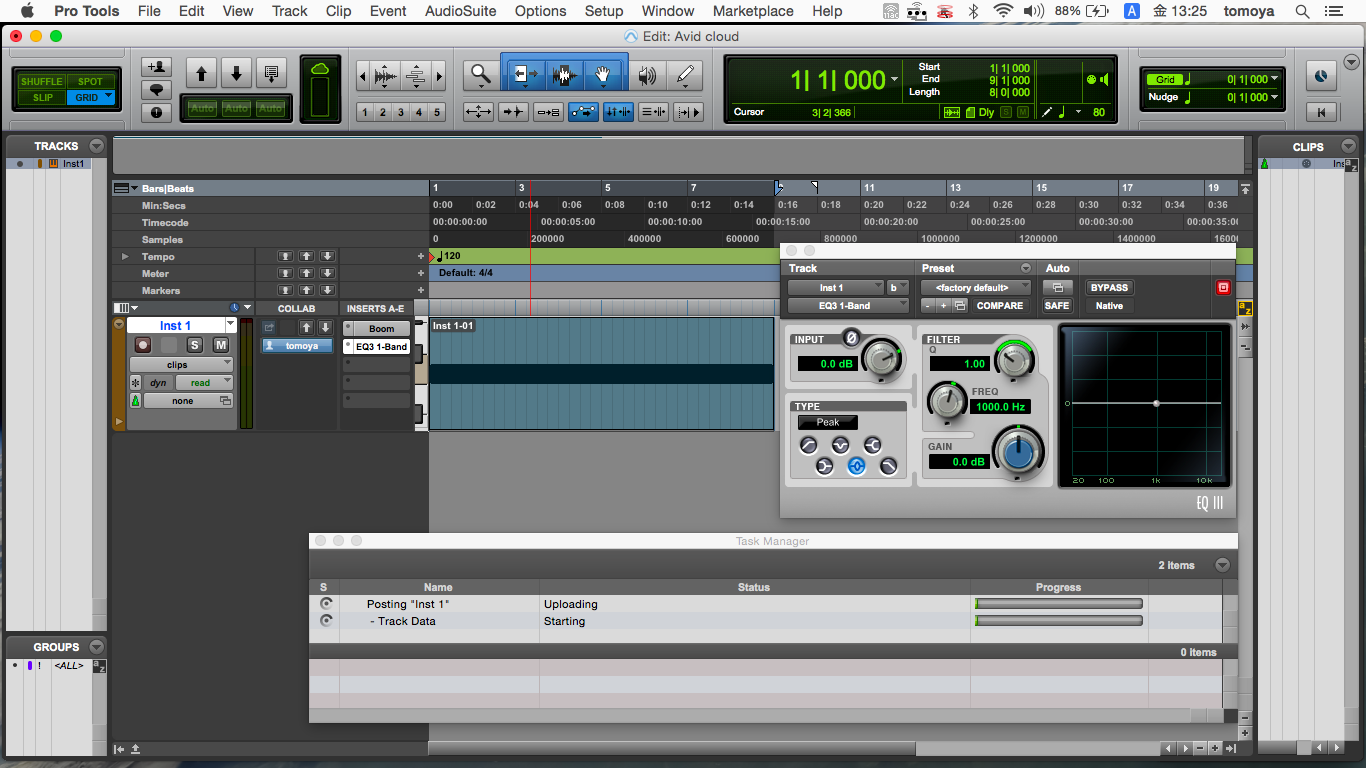Open the EQ3 1-Band plug-in selector
Screen dimensions: 1366x768
848,306
